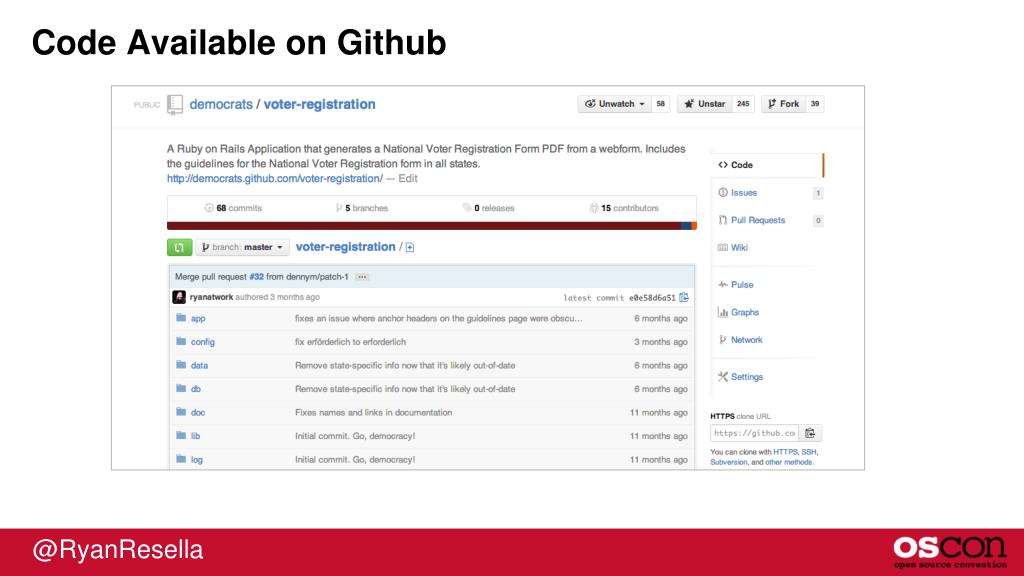View the 68 commits

point(233,208)
